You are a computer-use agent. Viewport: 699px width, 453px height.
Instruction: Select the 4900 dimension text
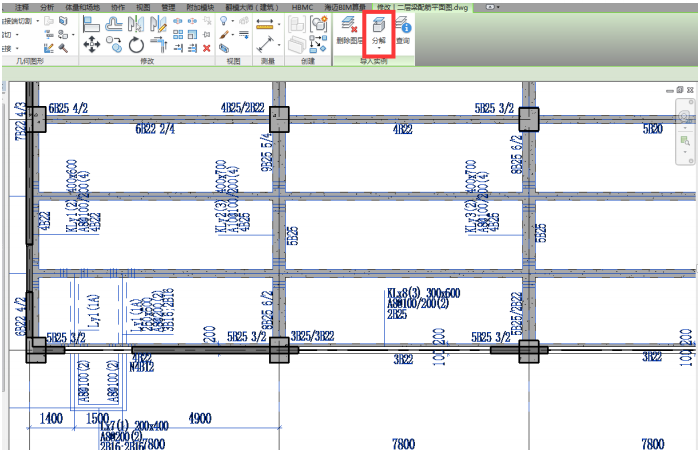coord(200,418)
